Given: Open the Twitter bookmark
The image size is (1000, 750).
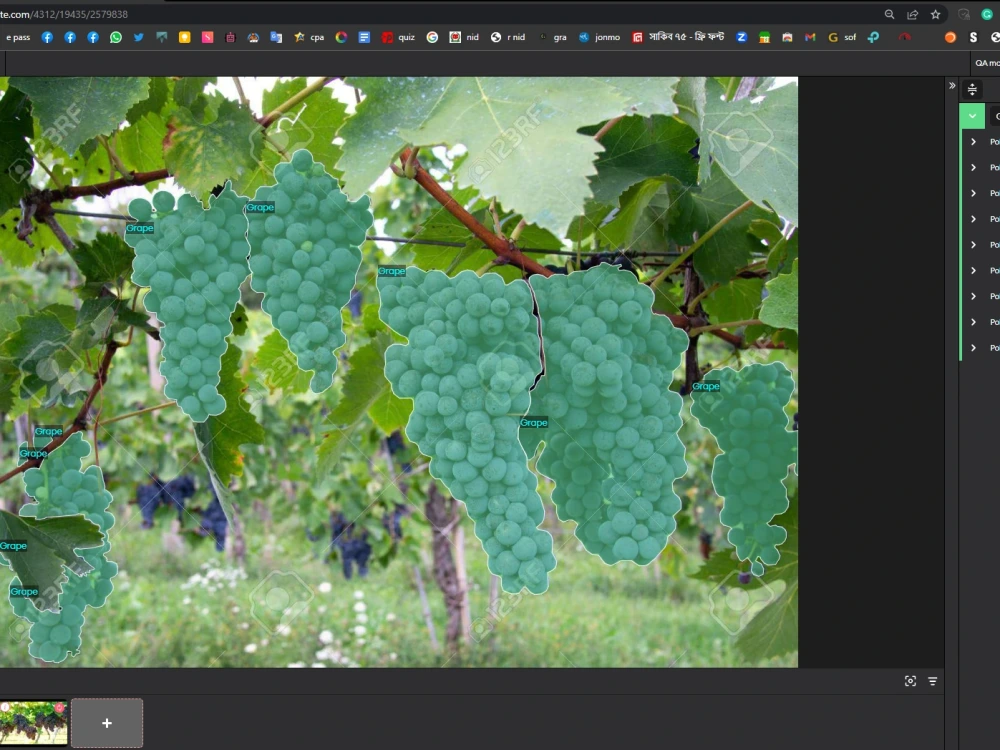Looking at the screenshot, I should coord(138,37).
